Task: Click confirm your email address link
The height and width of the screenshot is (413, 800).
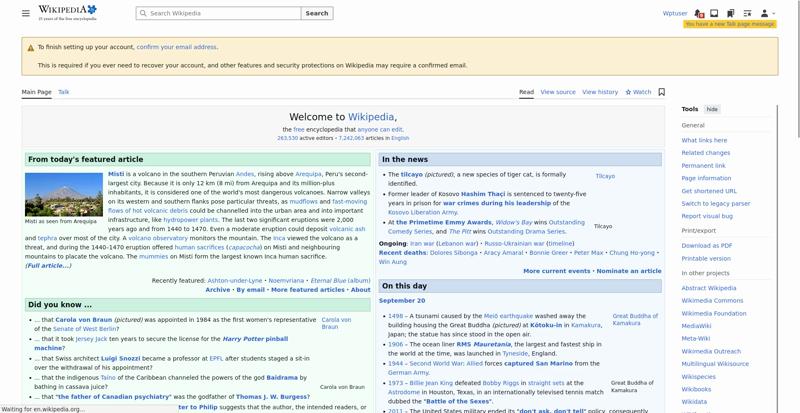Action: 177,47
